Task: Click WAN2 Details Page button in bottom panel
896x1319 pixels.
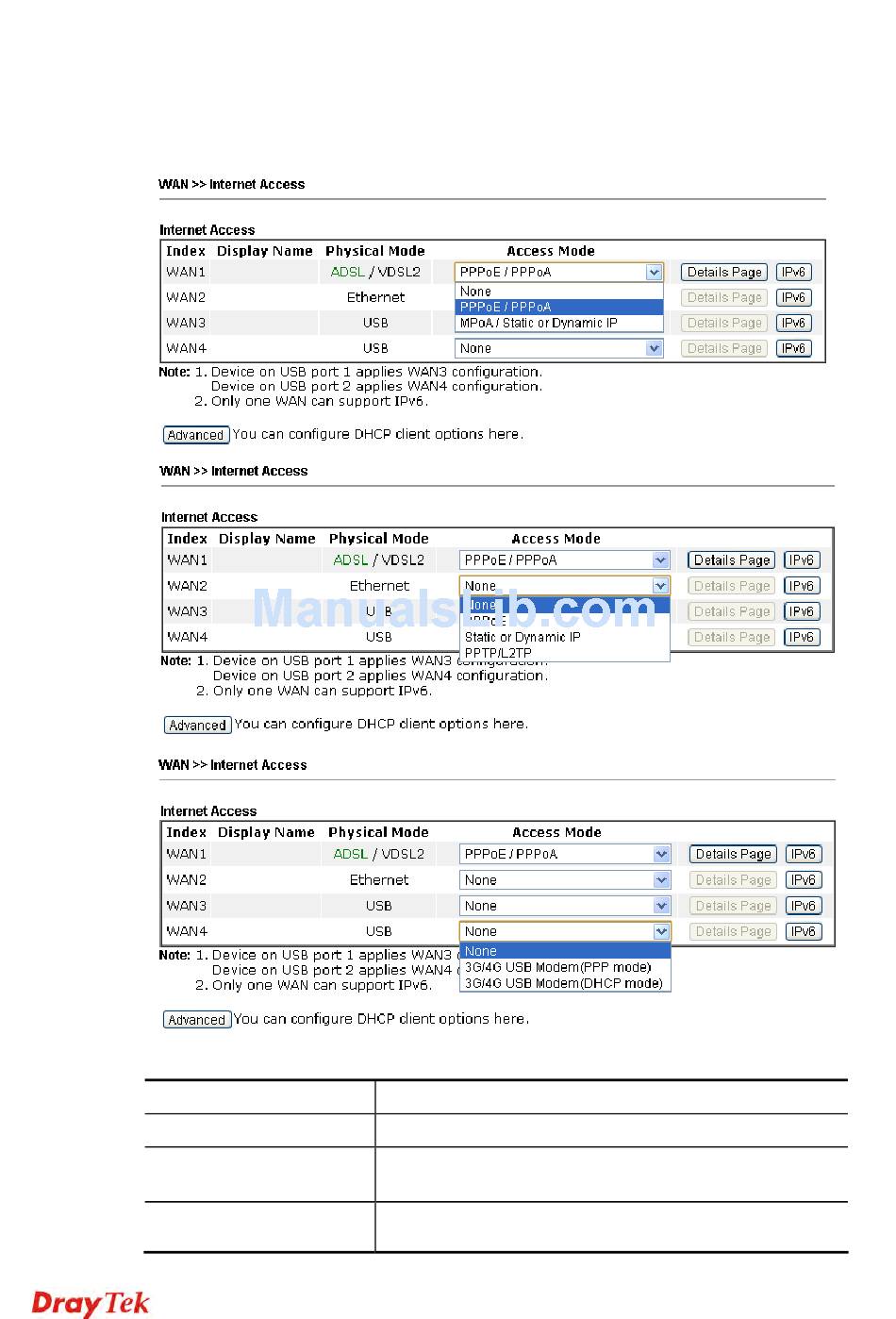Action: pyautogui.click(x=733, y=880)
